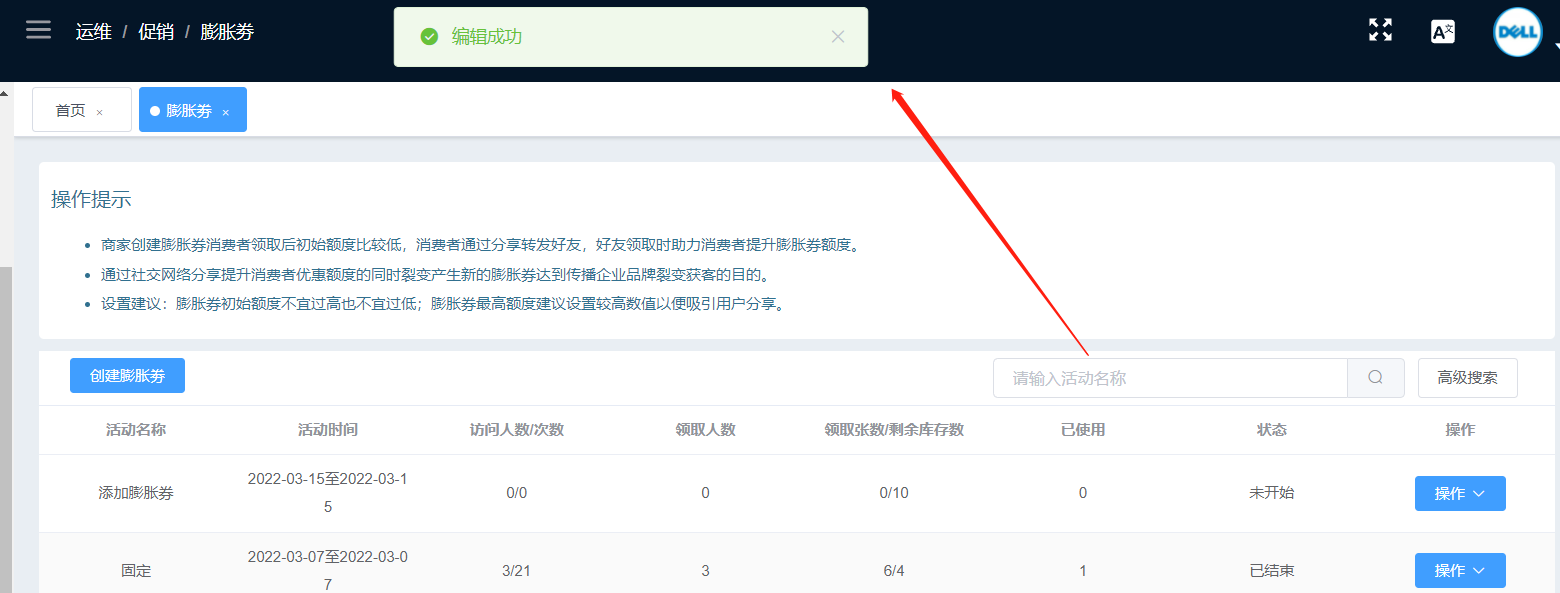Select the 固定 activity name cell

pyautogui.click(x=136, y=571)
